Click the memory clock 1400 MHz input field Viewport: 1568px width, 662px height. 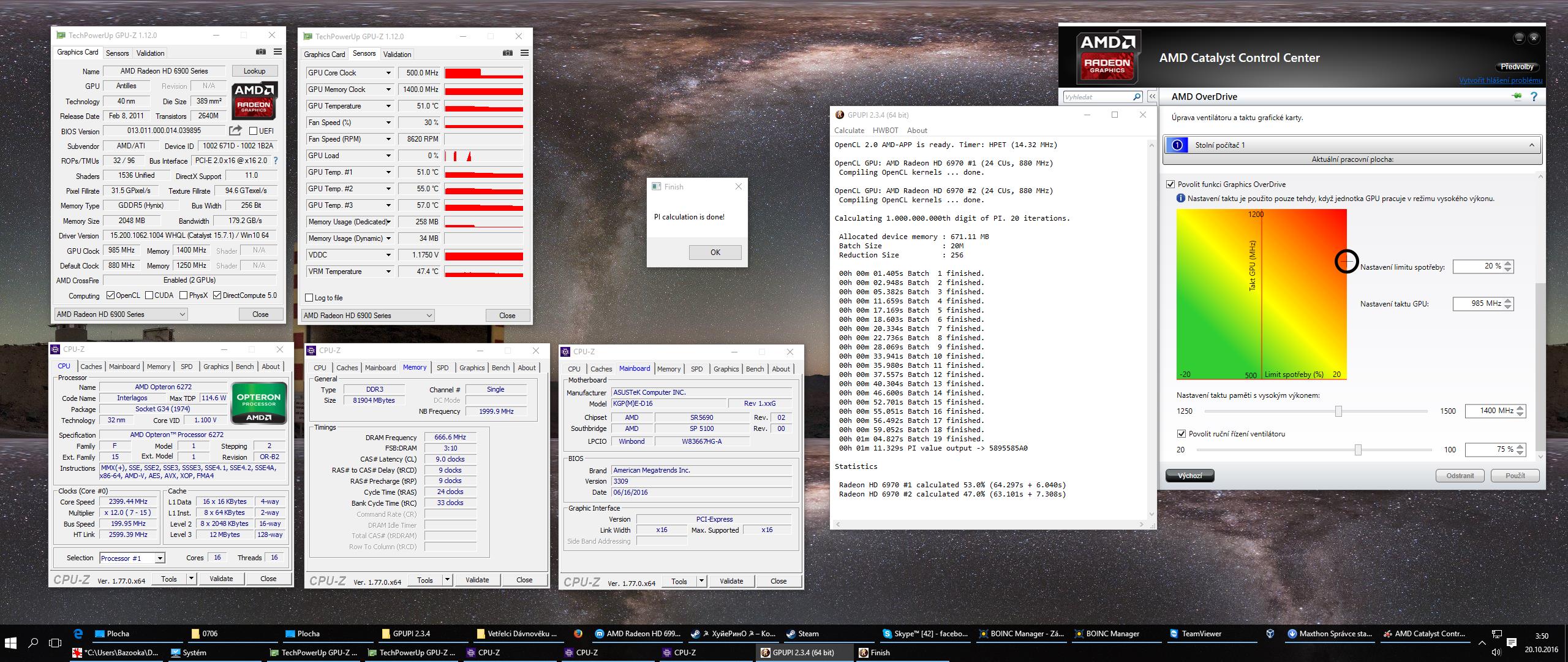click(1490, 411)
